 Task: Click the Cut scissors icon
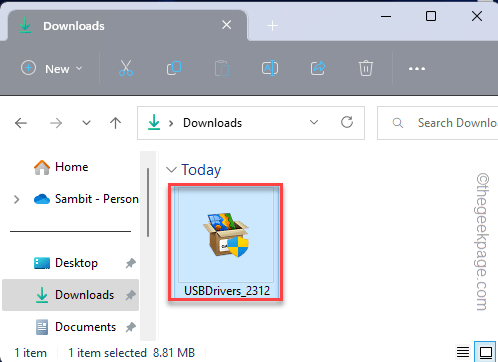[x=126, y=68]
